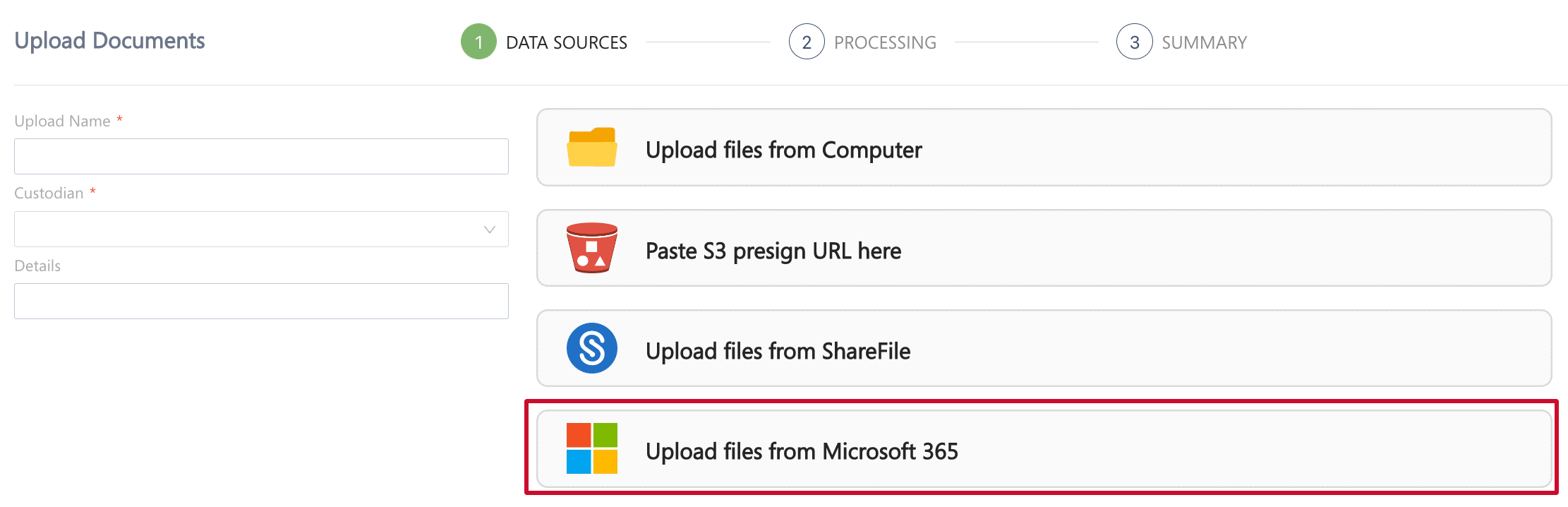
Task: Click the Microsoft 365 four-square logo
Action: coord(591,448)
